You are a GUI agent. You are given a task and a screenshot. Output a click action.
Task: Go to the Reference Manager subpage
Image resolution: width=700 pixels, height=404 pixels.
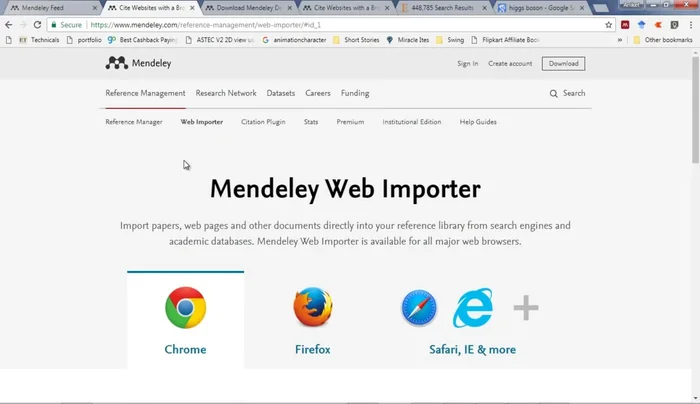coord(134,122)
